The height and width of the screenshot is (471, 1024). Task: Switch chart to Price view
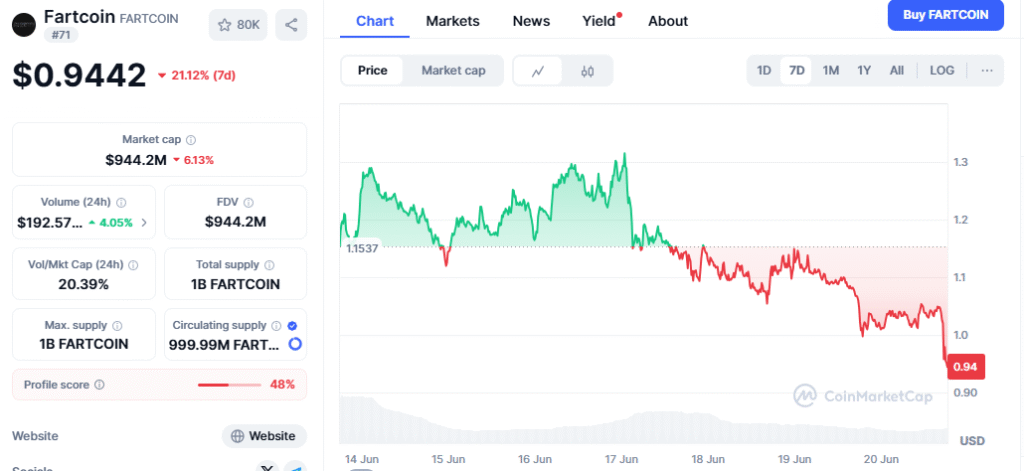372,71
